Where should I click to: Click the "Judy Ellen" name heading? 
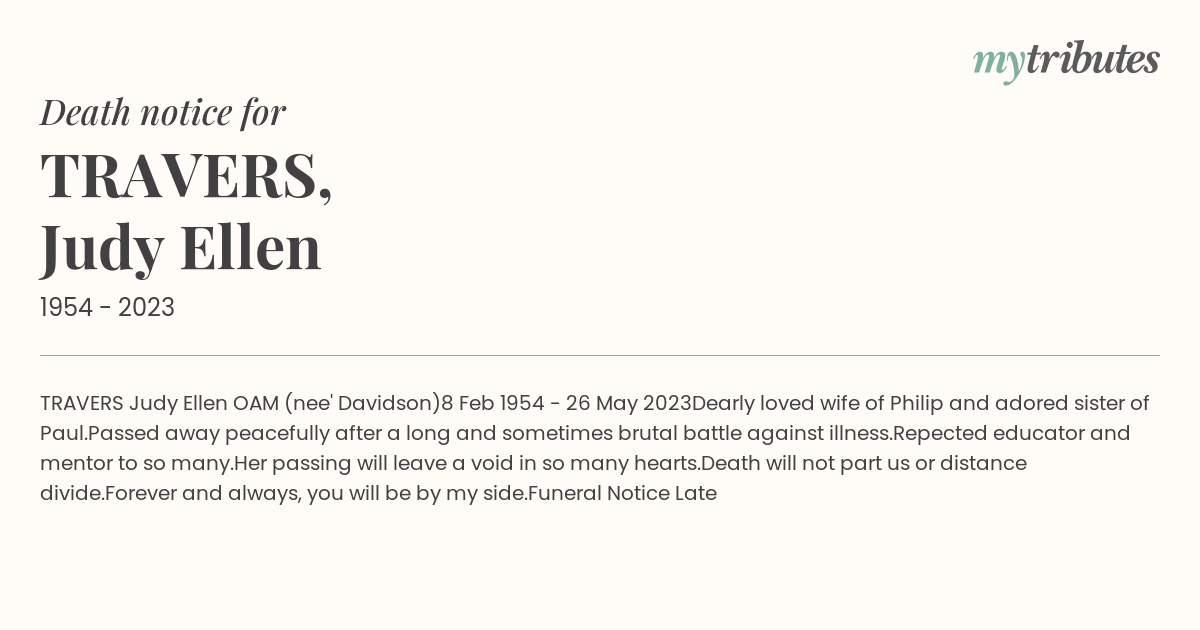[x=181, y=248]
